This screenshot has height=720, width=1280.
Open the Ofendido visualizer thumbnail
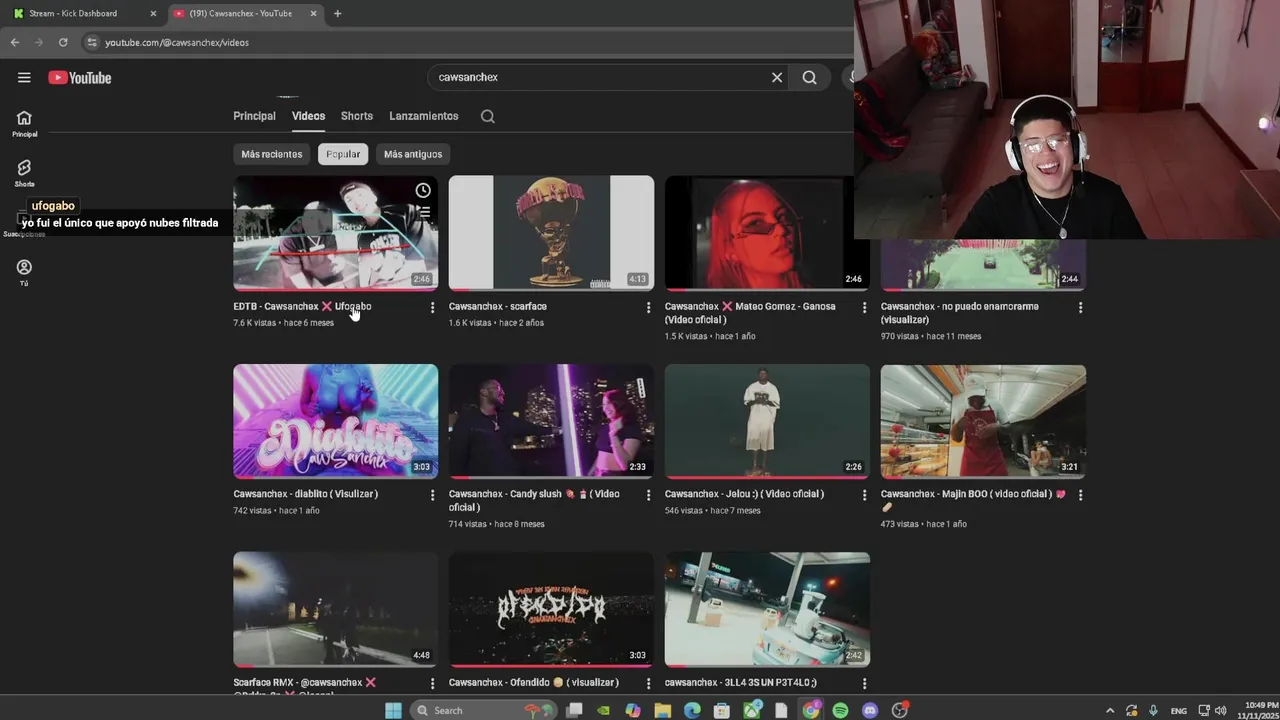pyautogui.click(x=551, y=609)
